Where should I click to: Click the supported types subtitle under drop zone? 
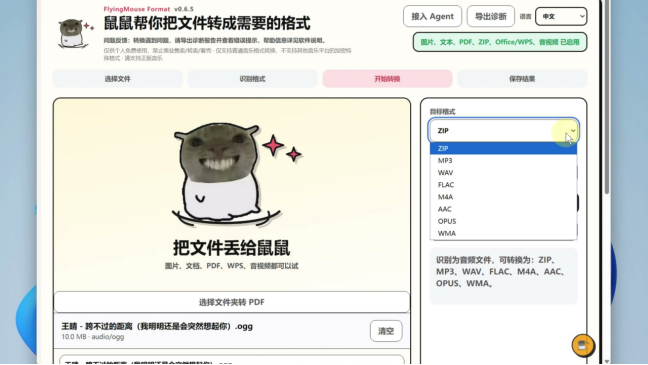[x=231, y=266]
